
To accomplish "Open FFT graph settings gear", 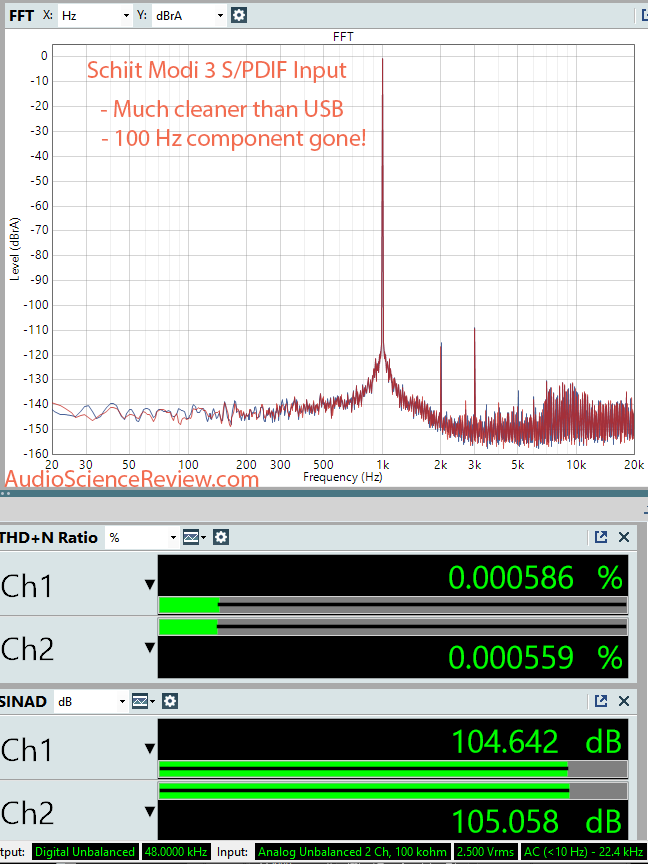I will 239,15.
